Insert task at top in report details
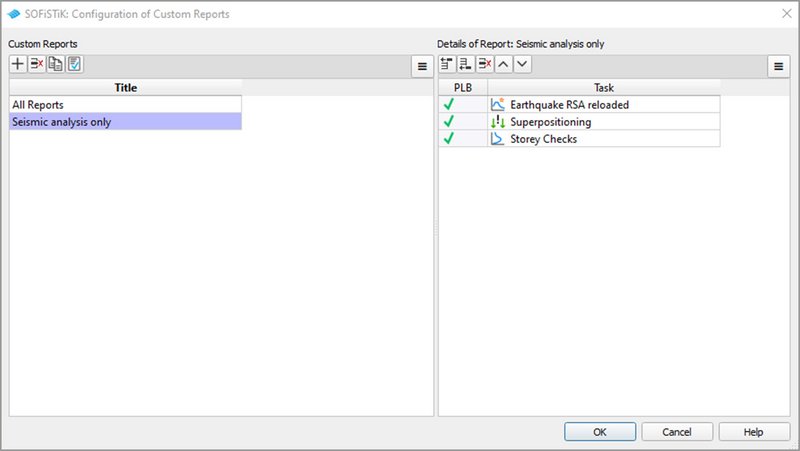 click(447, 64)
